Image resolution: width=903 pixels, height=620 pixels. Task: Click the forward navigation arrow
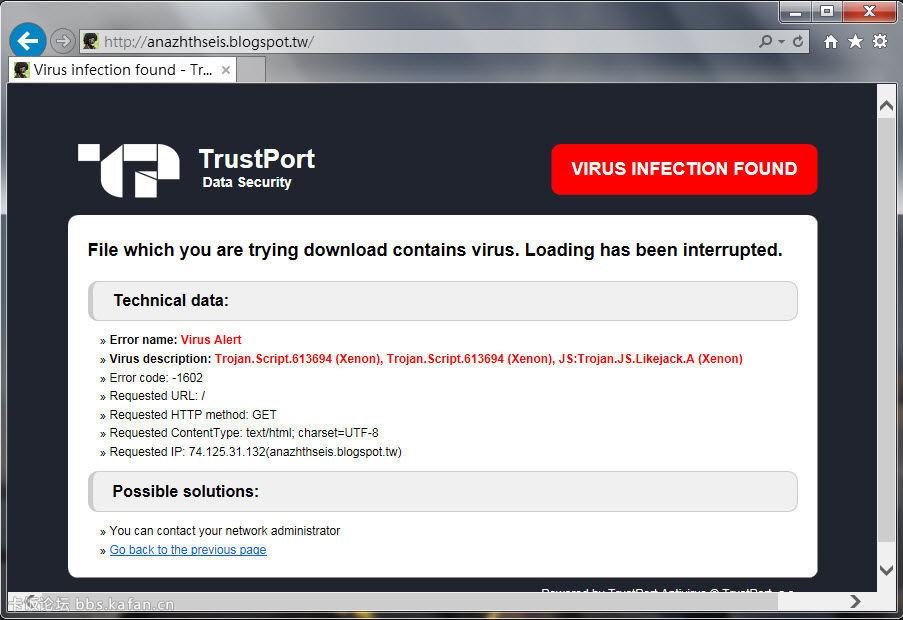tap(62, 41)
